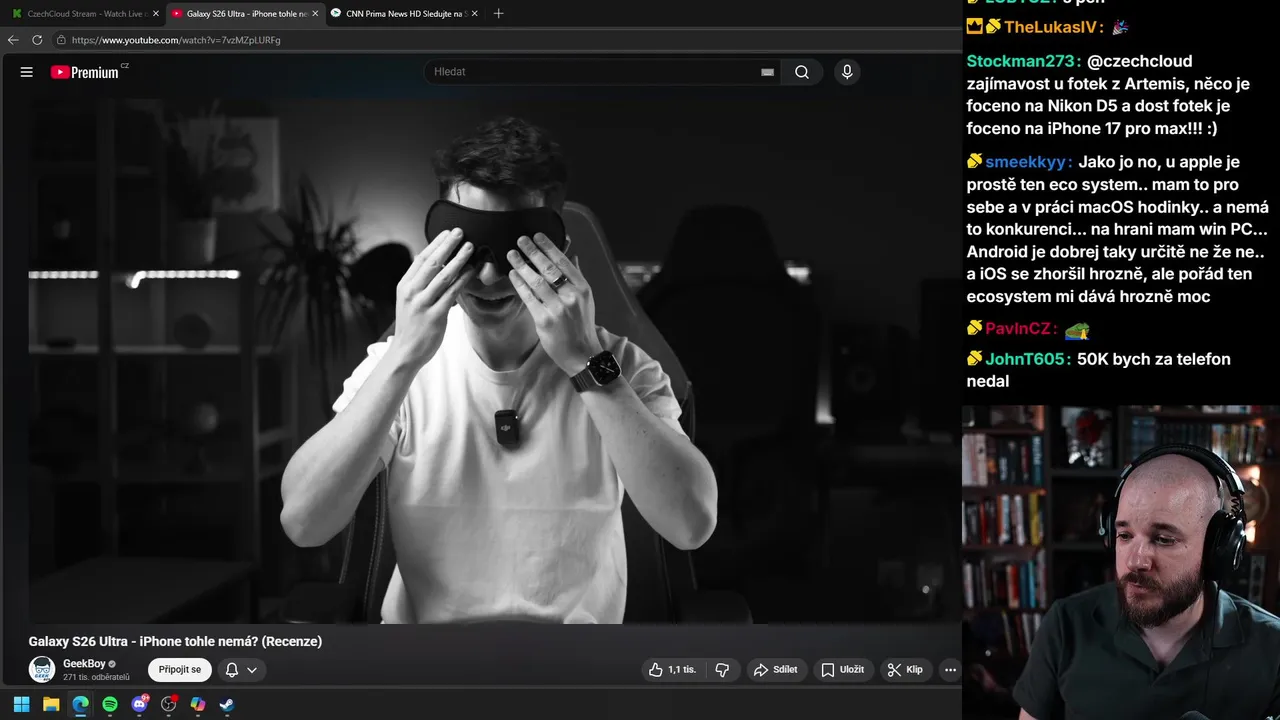Go back with the browser back arrow
Image resolution: width=1280 pixels, height=720 pixels.
(x=13, y=40)
